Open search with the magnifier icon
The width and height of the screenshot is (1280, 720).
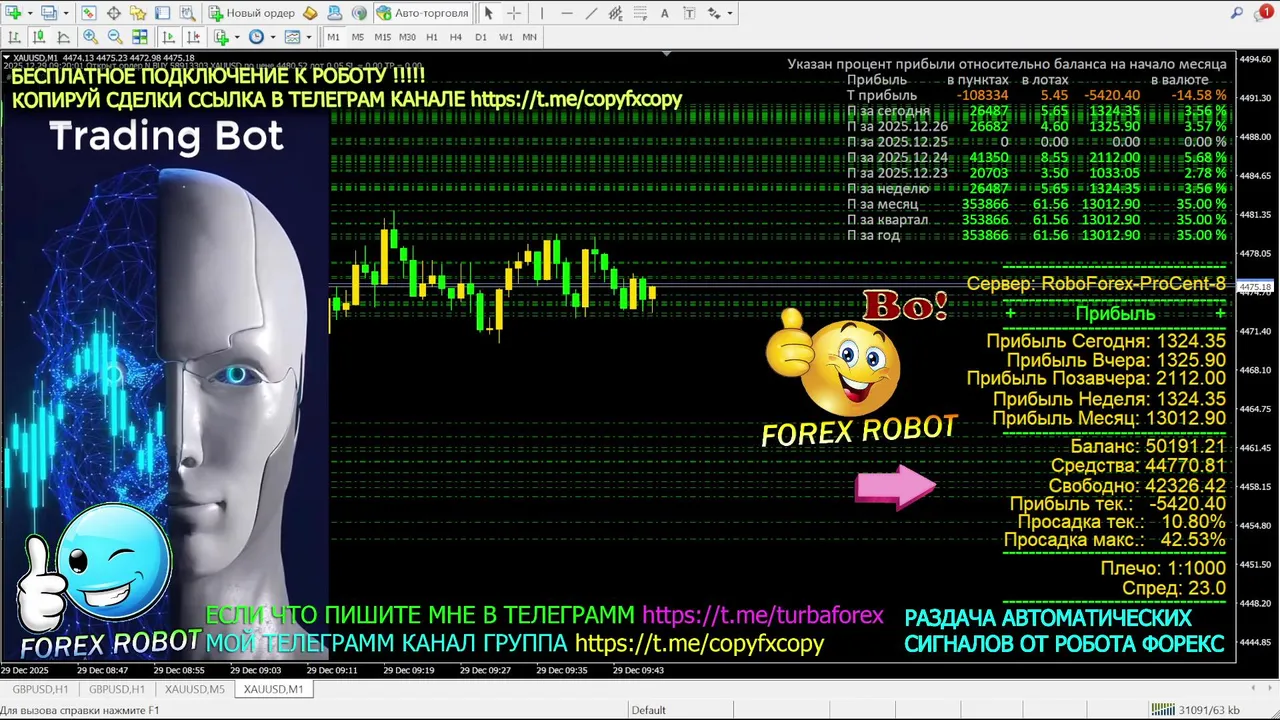tap(1238, 13)
